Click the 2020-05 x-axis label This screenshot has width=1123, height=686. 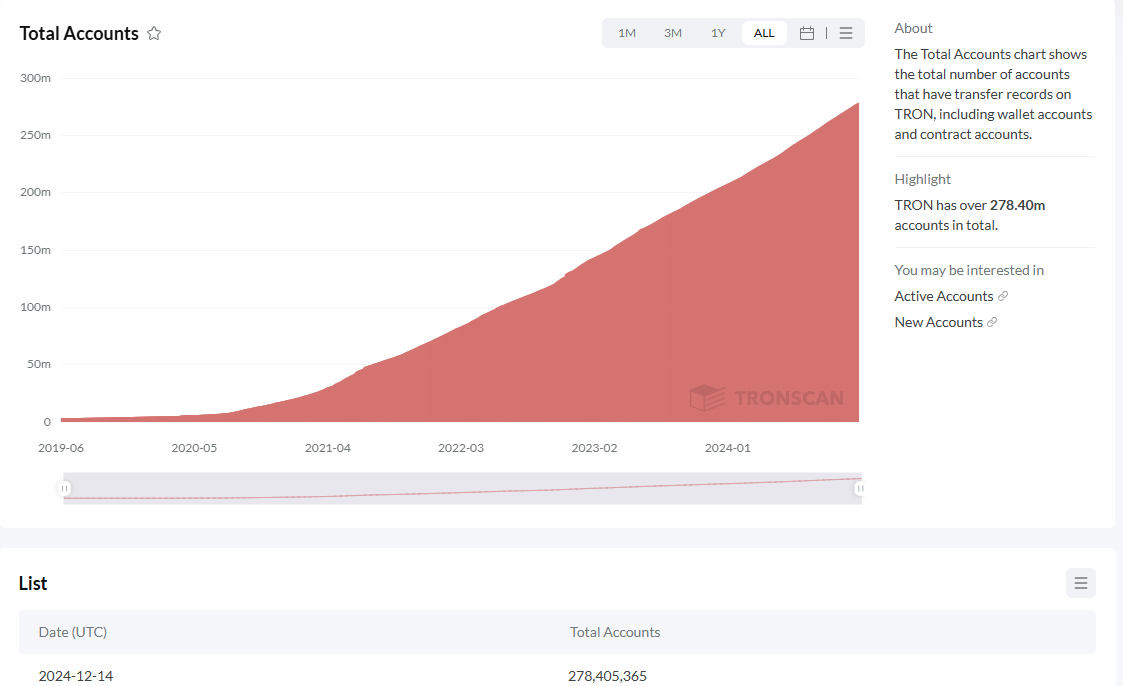tap(194, 448)
